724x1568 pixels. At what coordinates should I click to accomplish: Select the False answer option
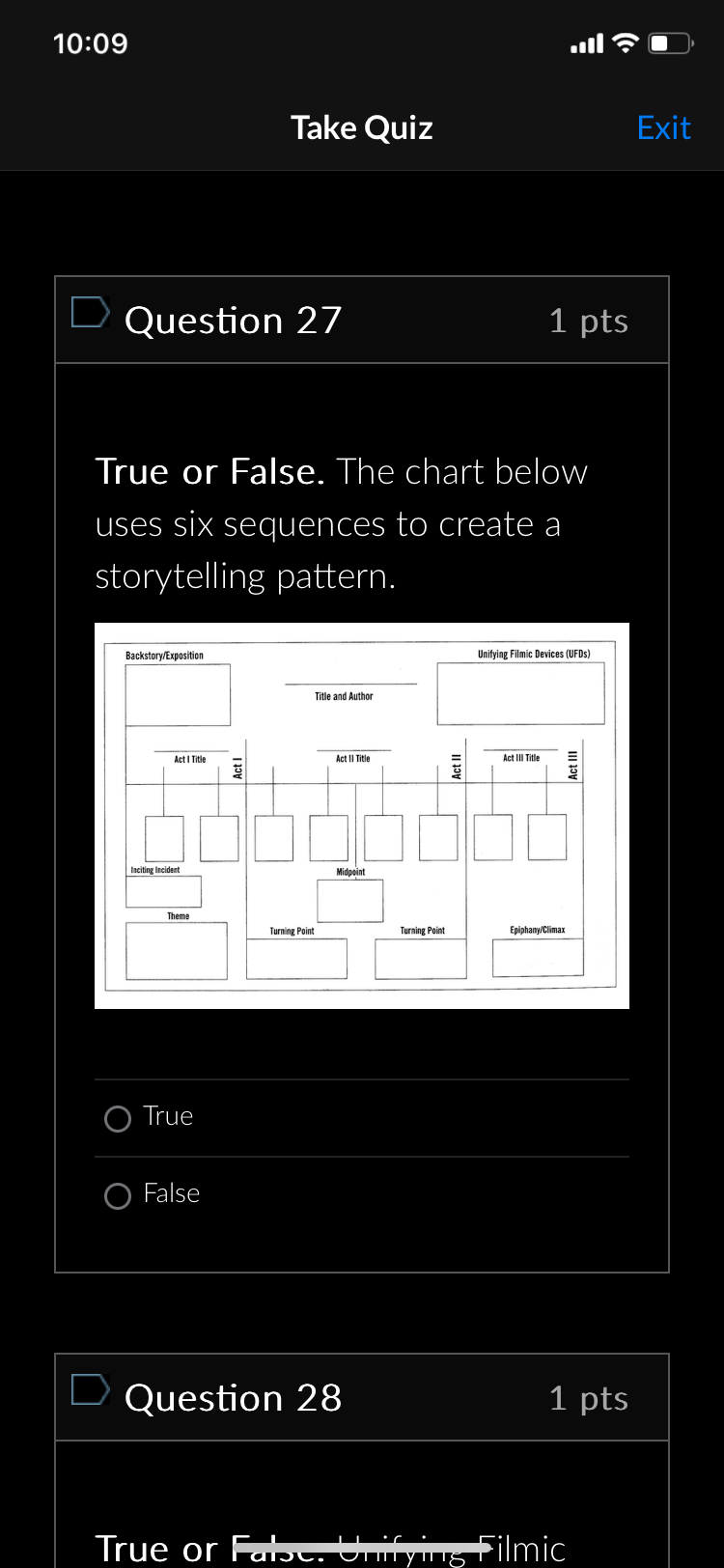[117, 1195]
